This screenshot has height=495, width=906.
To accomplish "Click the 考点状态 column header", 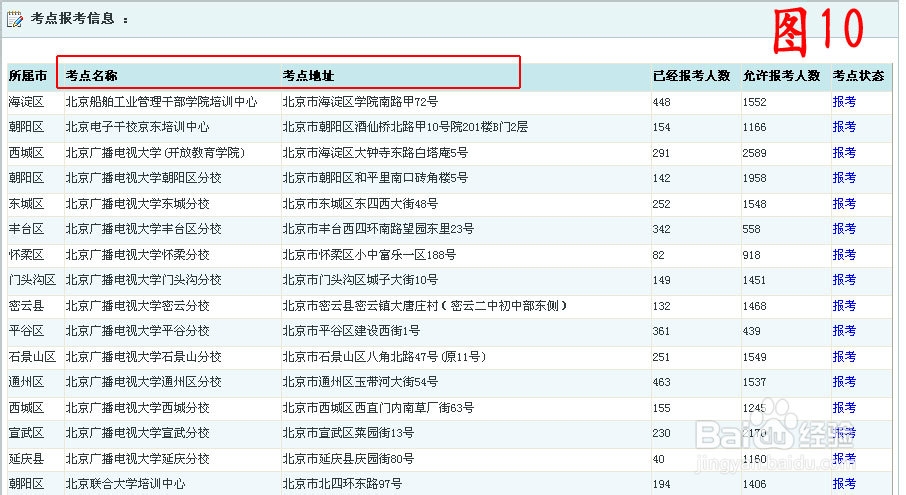I will point(859,76).
